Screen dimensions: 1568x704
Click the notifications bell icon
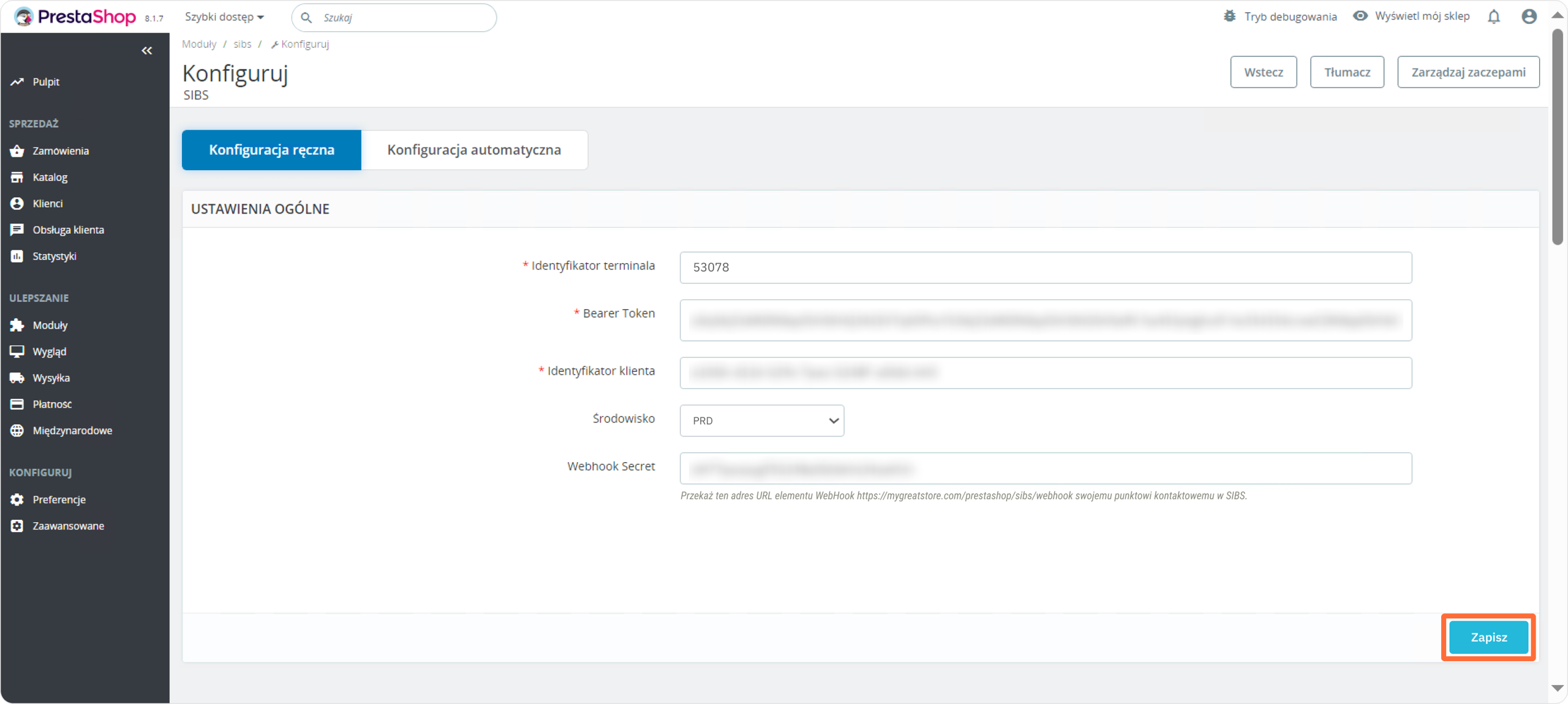(1493, 17)
